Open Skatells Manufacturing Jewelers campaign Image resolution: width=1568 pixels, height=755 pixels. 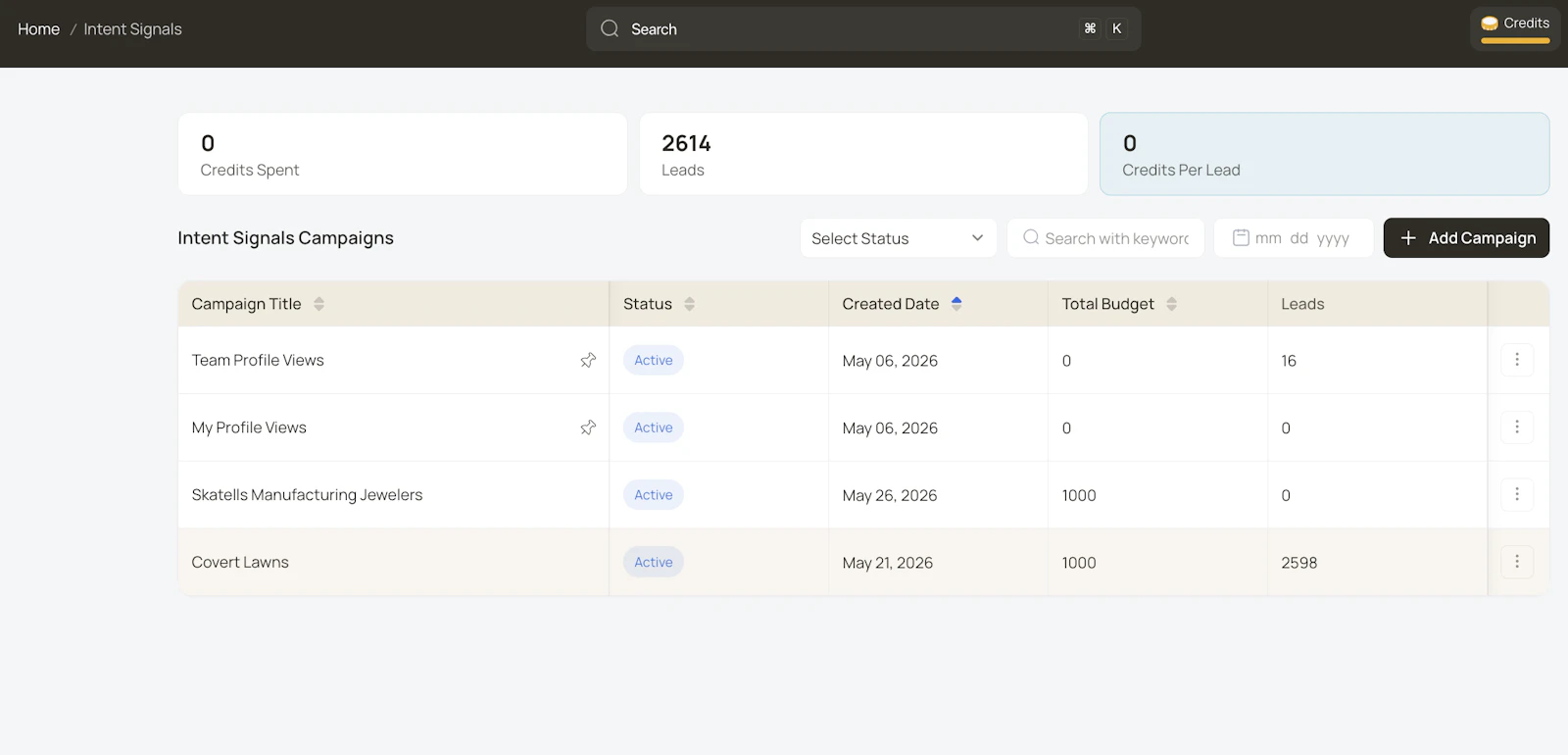[307, 495]
